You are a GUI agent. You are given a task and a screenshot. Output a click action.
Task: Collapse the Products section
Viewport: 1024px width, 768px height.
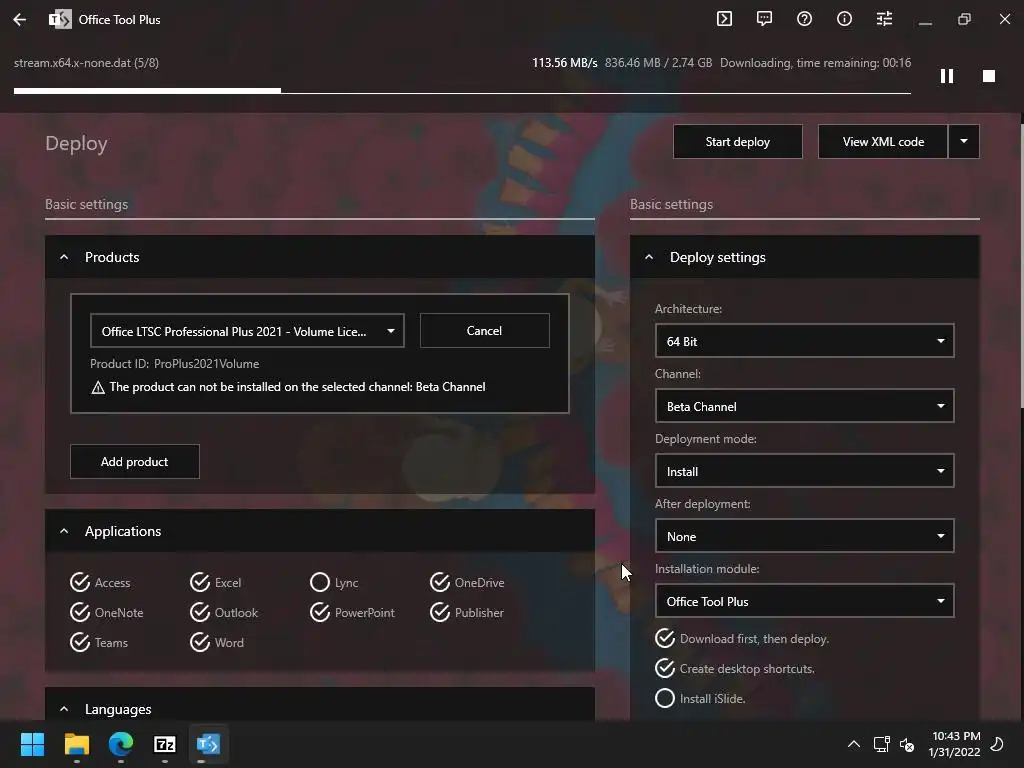pyautogui.click(x=64, y=257)
